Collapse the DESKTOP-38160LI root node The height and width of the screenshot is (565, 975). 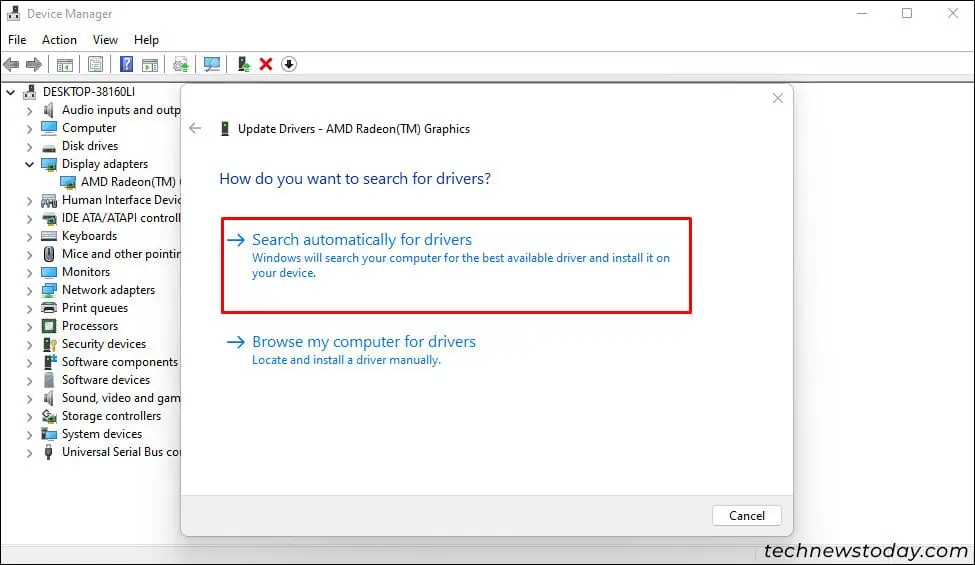(x=11, y=92)
